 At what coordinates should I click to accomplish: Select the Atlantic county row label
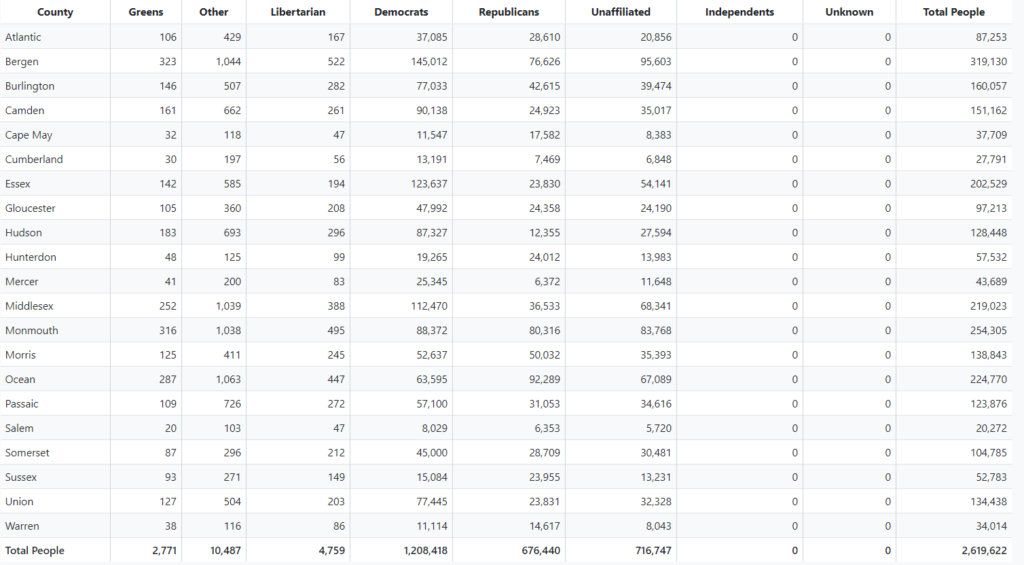tap(23, 37)
